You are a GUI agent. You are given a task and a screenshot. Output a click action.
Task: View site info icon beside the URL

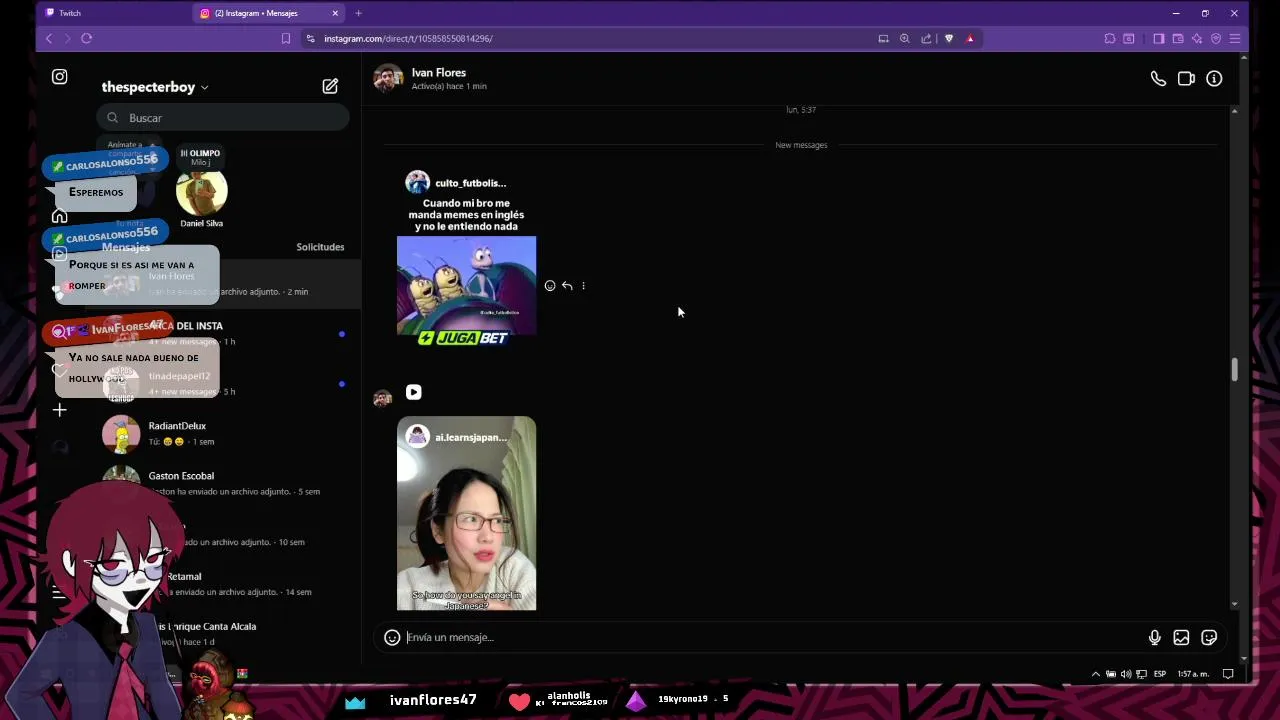click(x=311, y=38)
